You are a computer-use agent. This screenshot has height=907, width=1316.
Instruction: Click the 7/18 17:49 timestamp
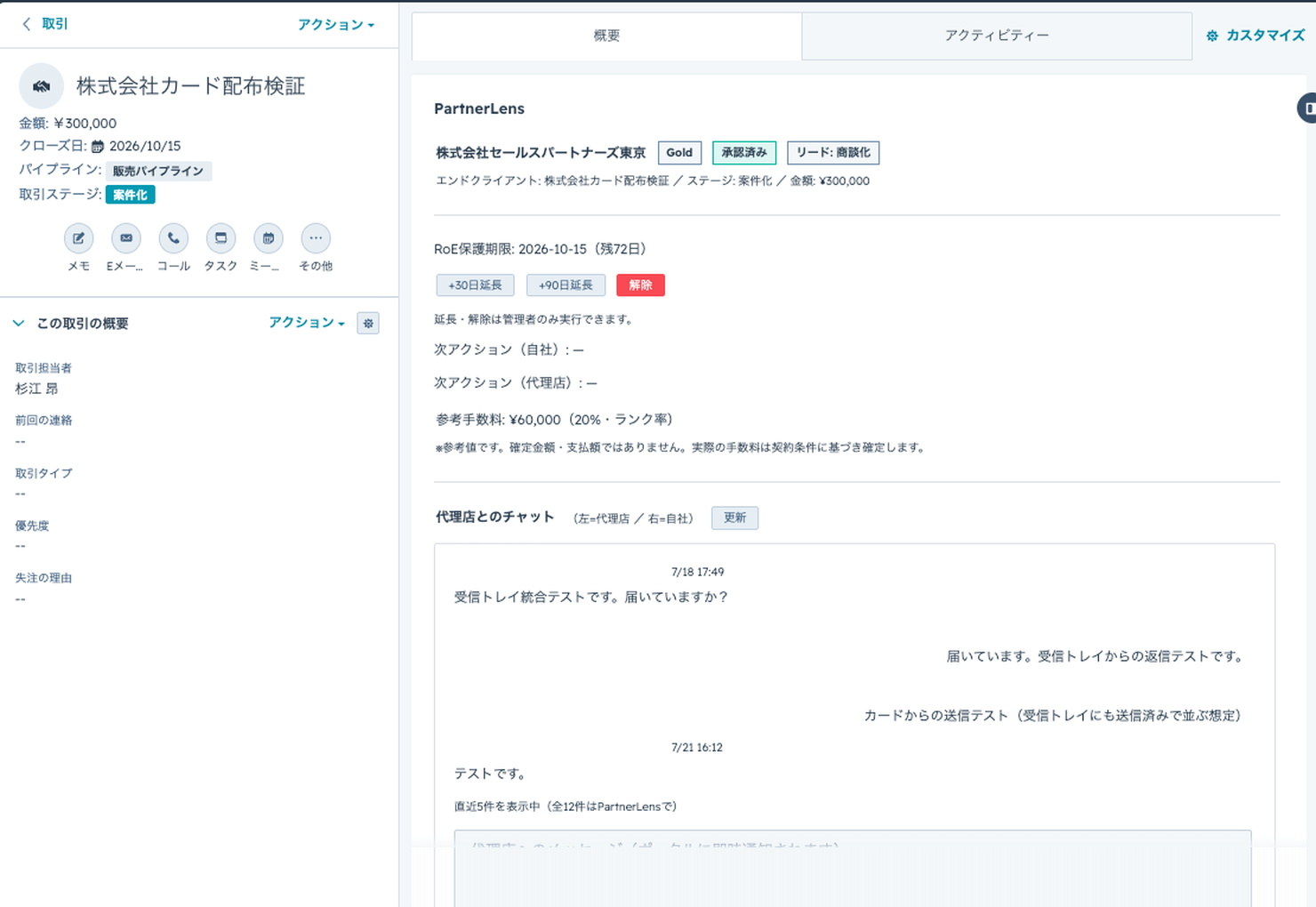click(x=697, y=572)
